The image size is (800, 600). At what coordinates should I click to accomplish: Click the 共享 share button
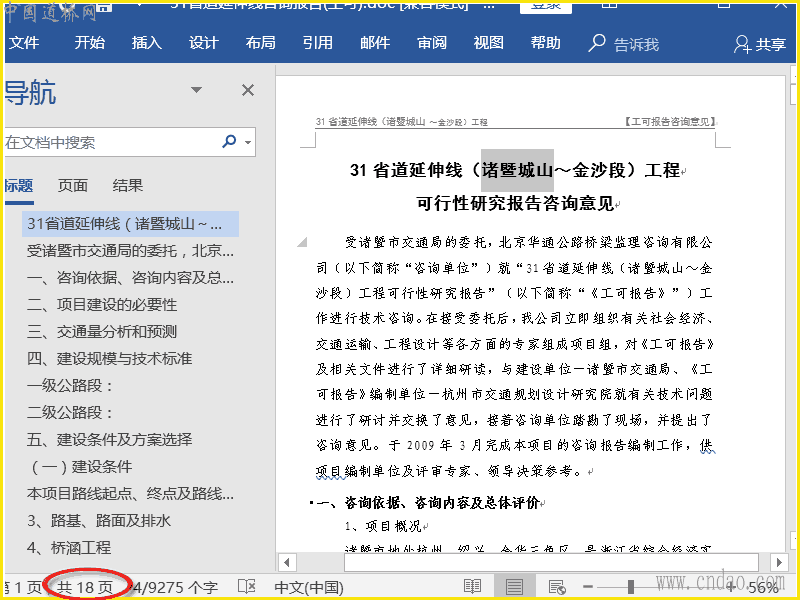tap(760, 44)
